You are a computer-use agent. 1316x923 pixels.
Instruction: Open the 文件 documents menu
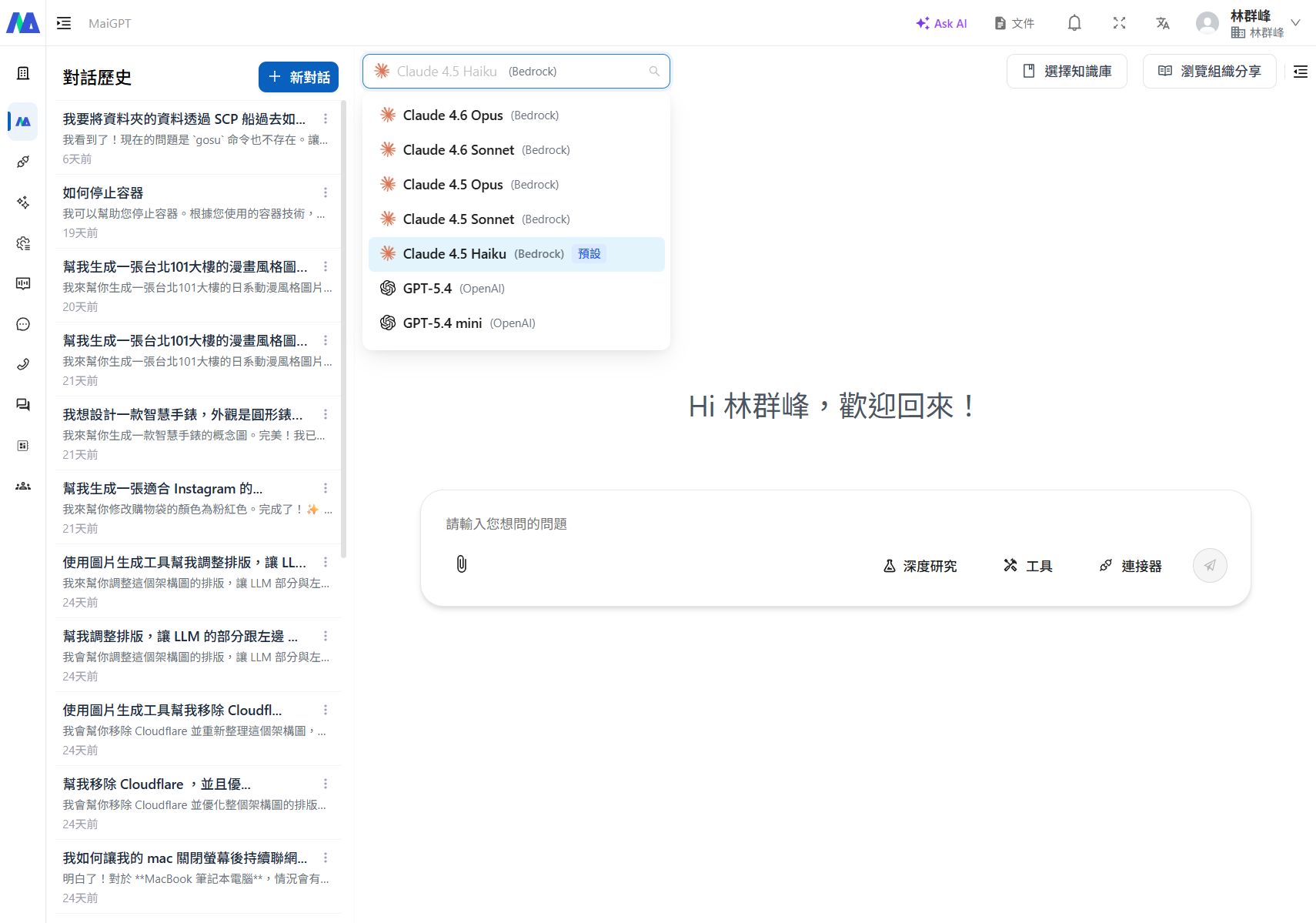pos(1014,22)
